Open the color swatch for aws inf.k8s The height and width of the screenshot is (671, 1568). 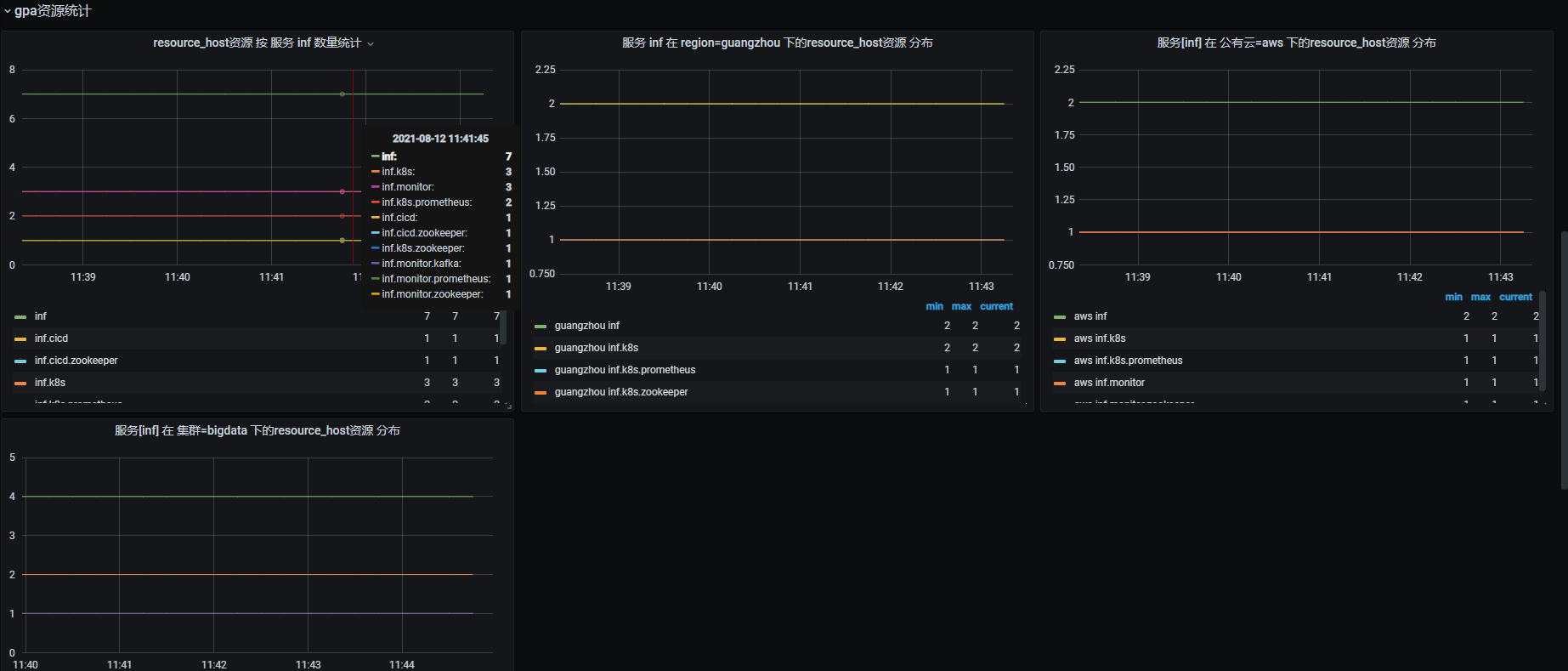pyautogui.click(x=1060, y=339)
